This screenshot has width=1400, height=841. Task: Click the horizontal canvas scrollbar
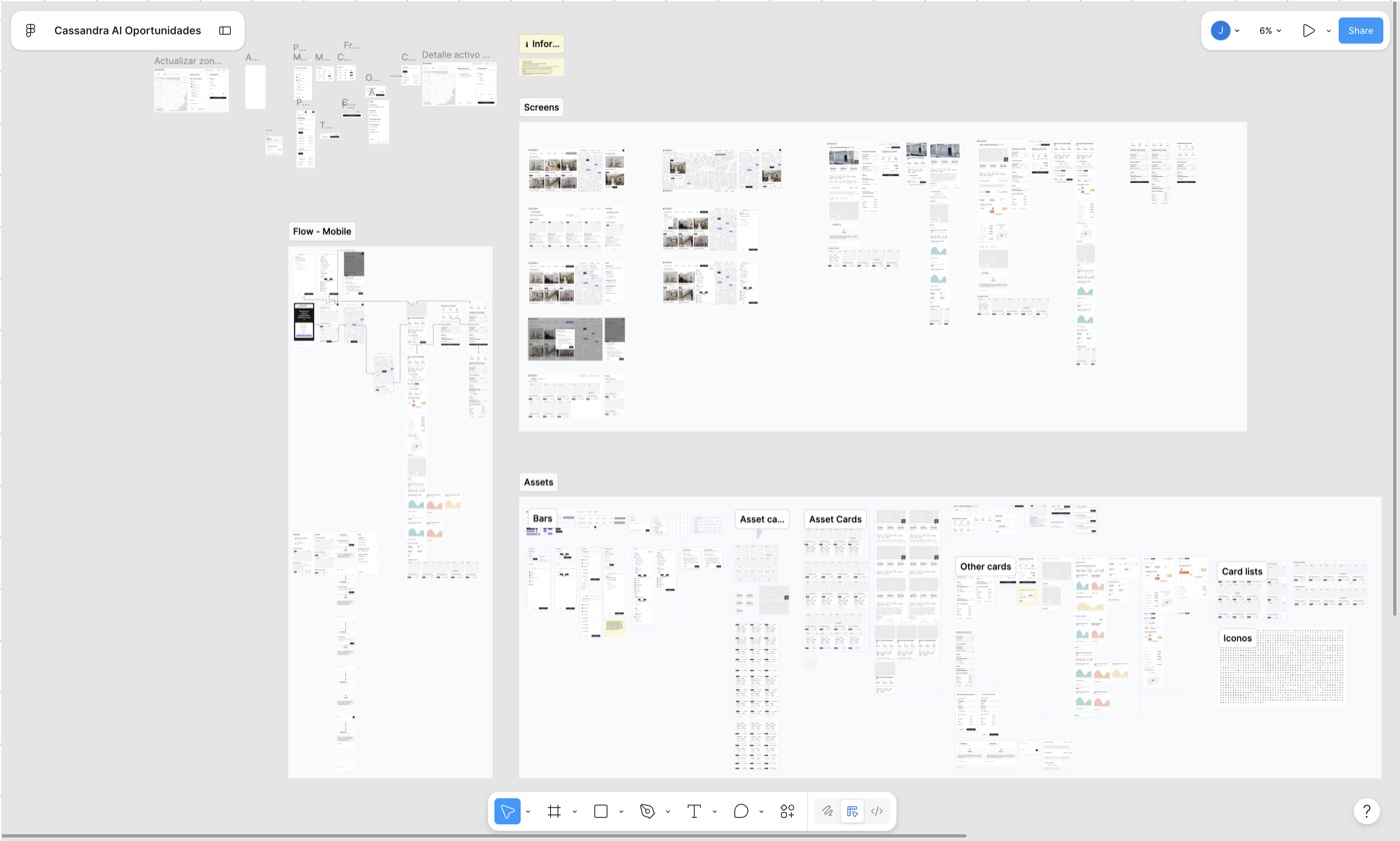[x=483, y=835]
